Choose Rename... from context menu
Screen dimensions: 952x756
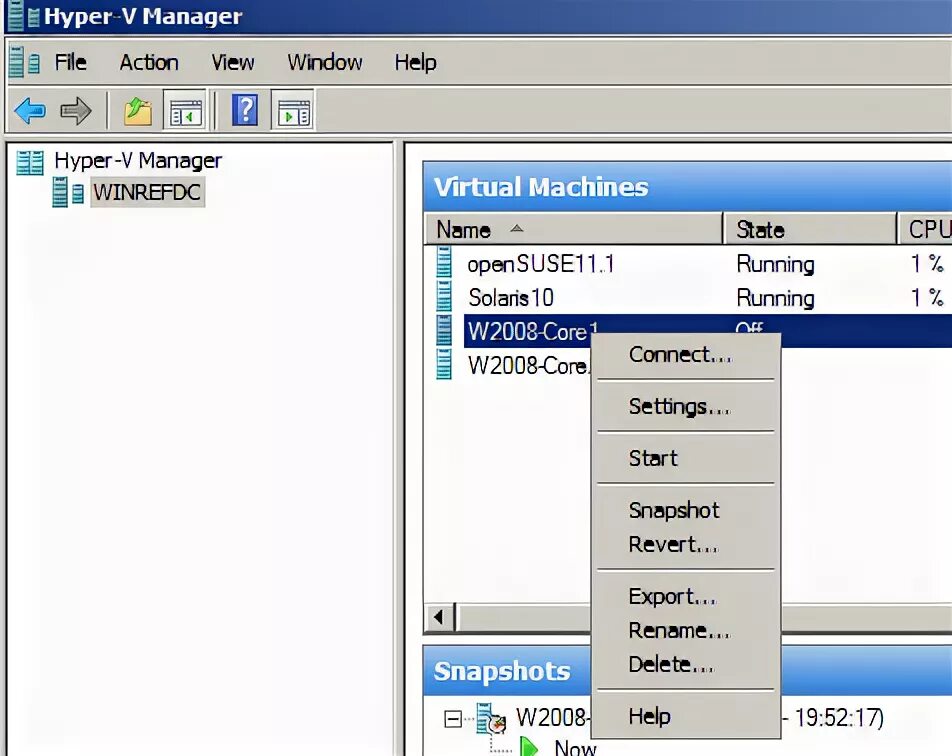(x=685, y=631)
